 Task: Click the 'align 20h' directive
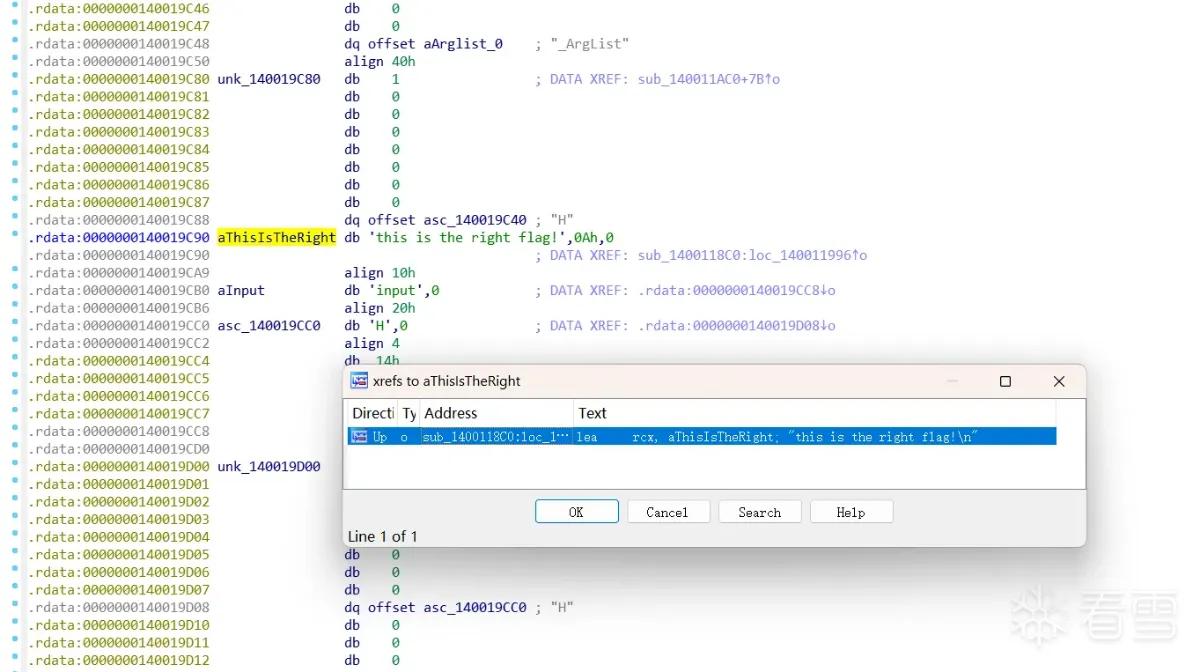(x=380, y=309)
